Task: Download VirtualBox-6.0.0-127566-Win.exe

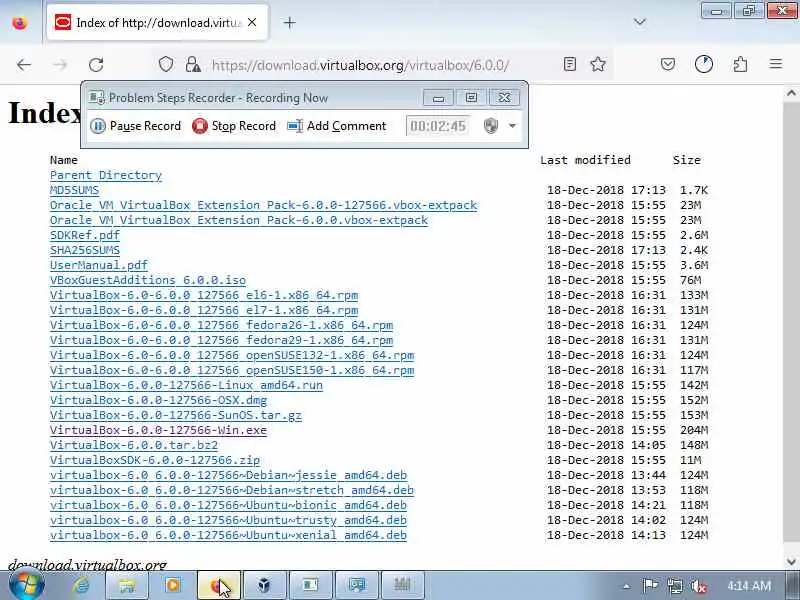Action: click(x=158, y=430)
